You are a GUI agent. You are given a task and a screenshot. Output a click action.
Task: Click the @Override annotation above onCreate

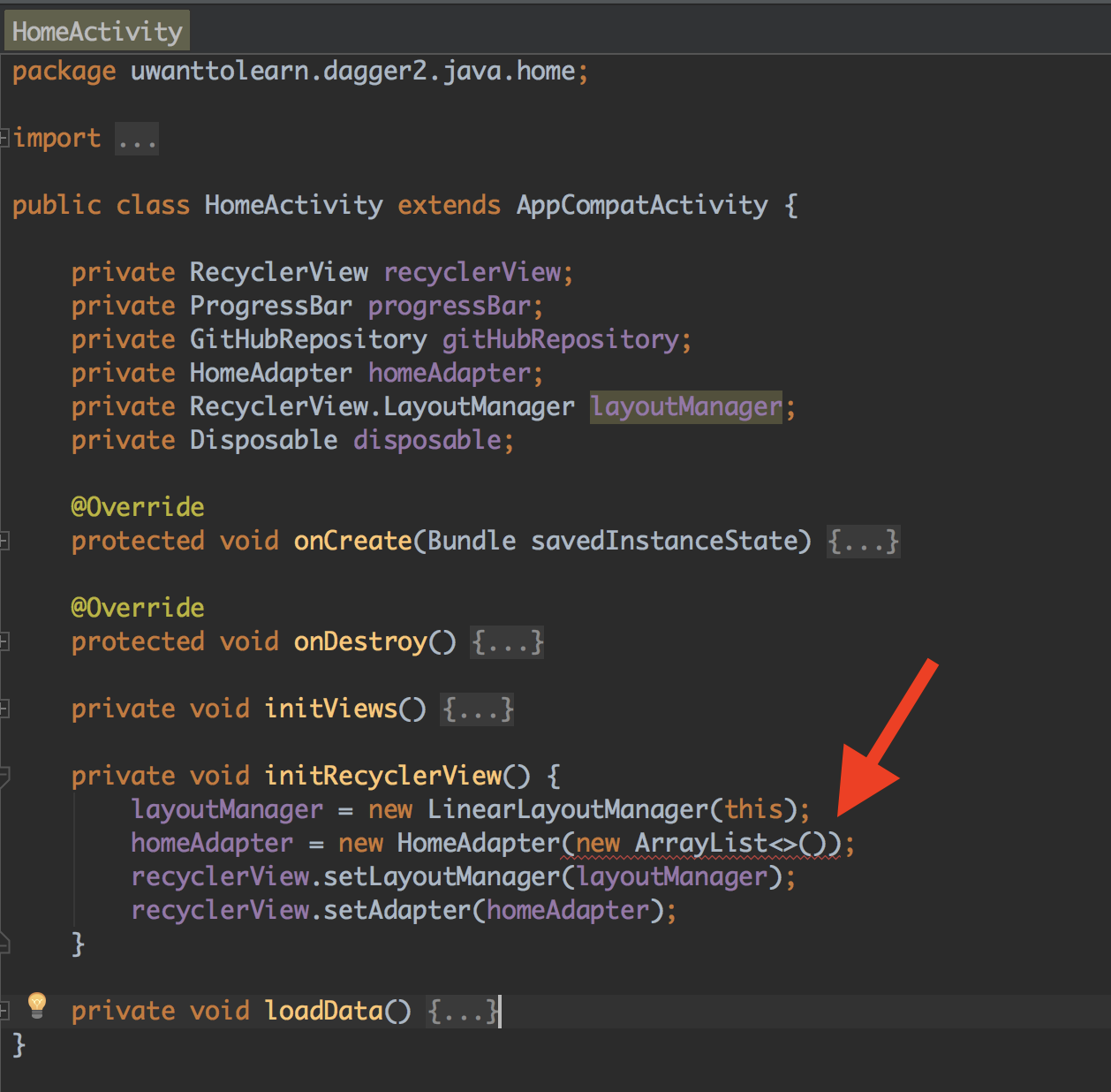[x=138, y=507]
